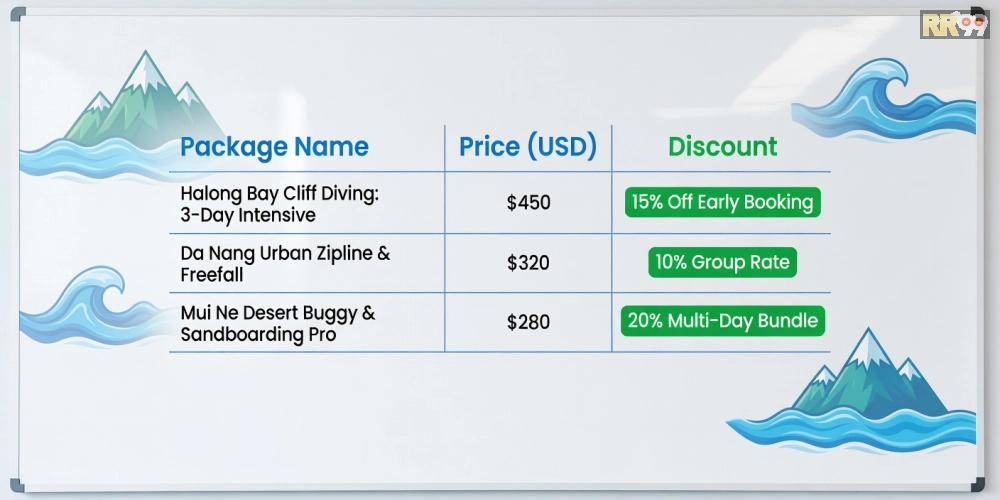Select the Price (USD) column header
Viewport: 1000px width, 500px height.
527,147
